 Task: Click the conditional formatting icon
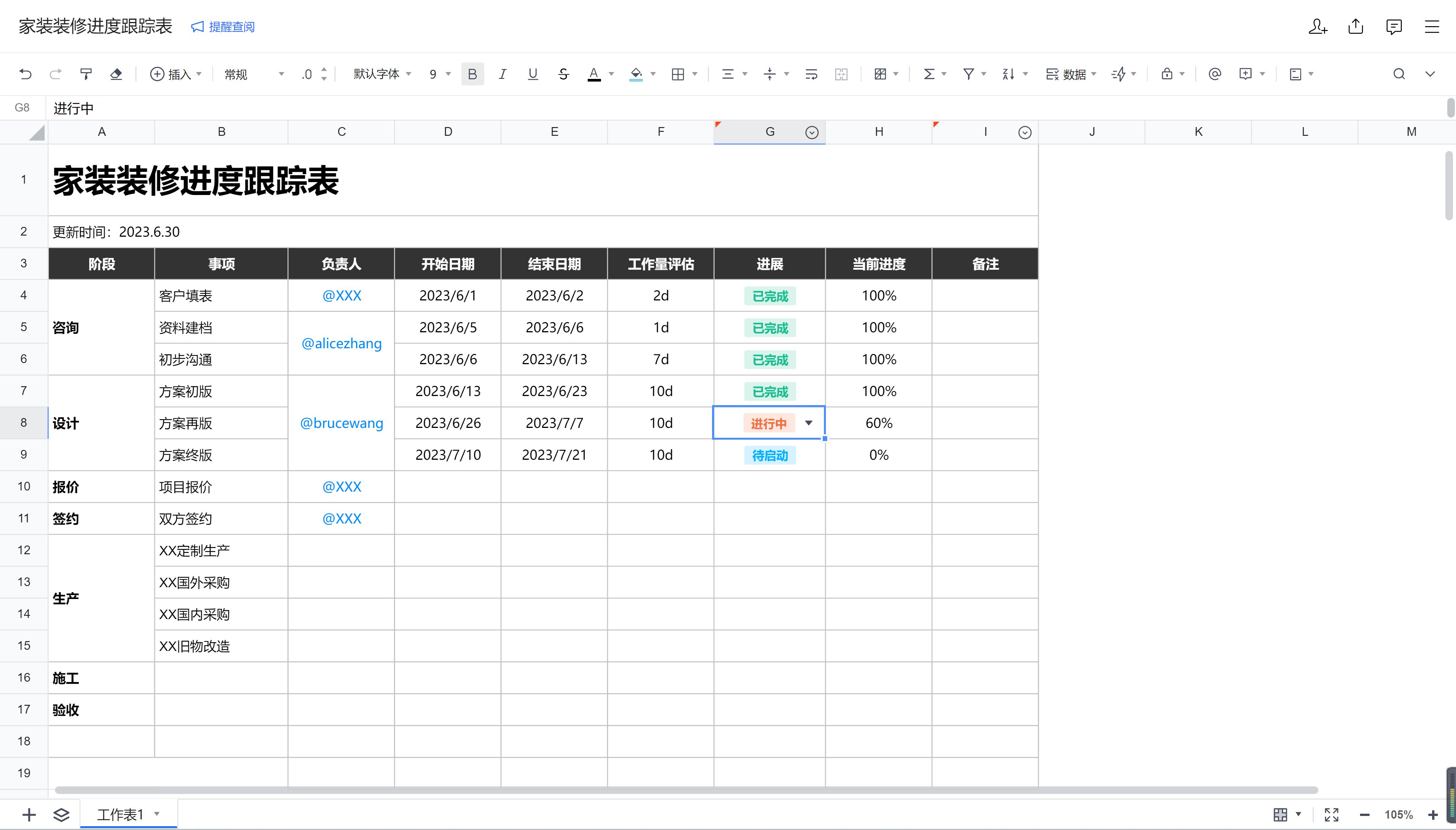[880, 74]
